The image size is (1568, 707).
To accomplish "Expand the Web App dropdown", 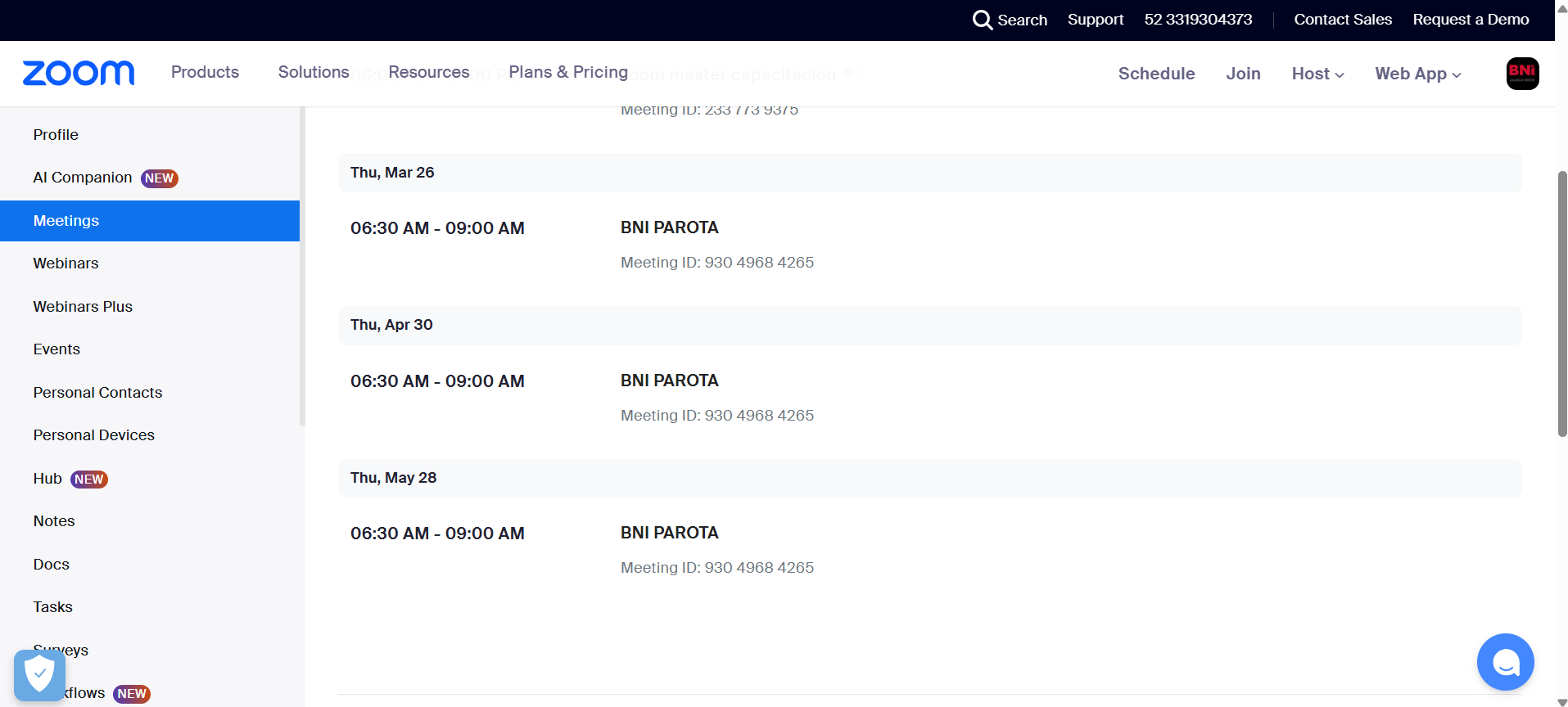I will [1417, 74].
